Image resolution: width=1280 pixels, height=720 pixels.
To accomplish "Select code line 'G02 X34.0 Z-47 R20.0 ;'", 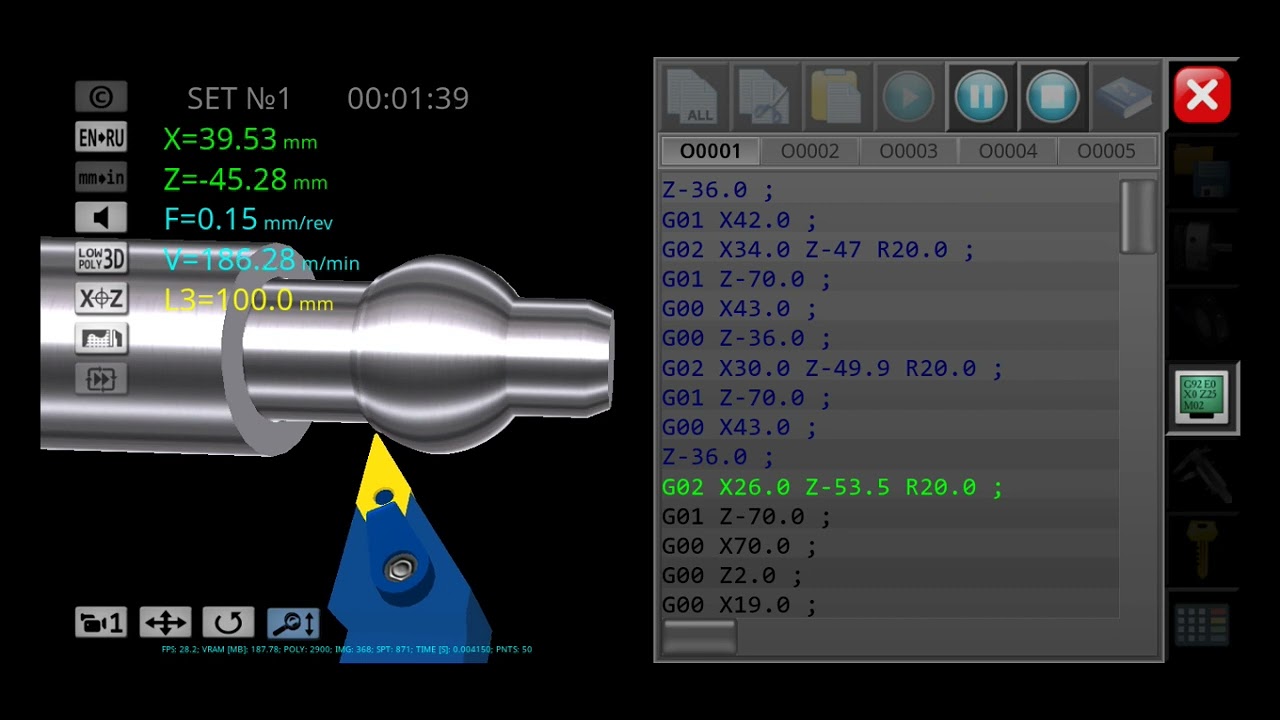I will (x=818, y=250).
